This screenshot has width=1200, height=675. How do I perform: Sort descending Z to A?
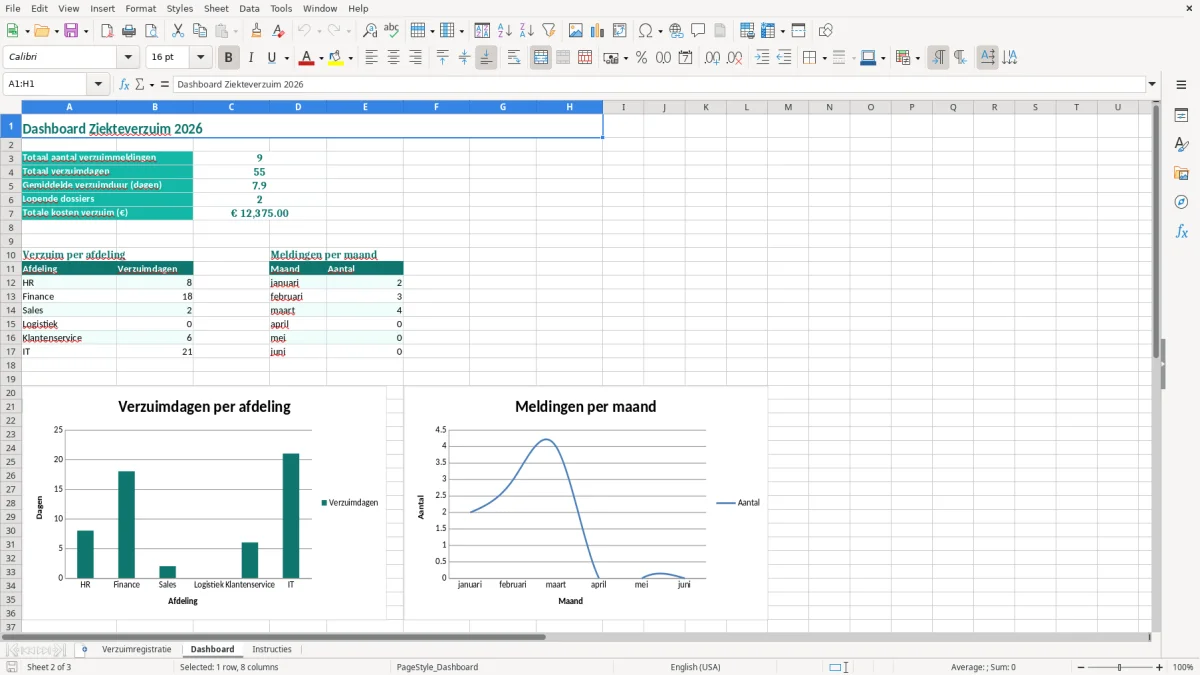coord(526,31)
